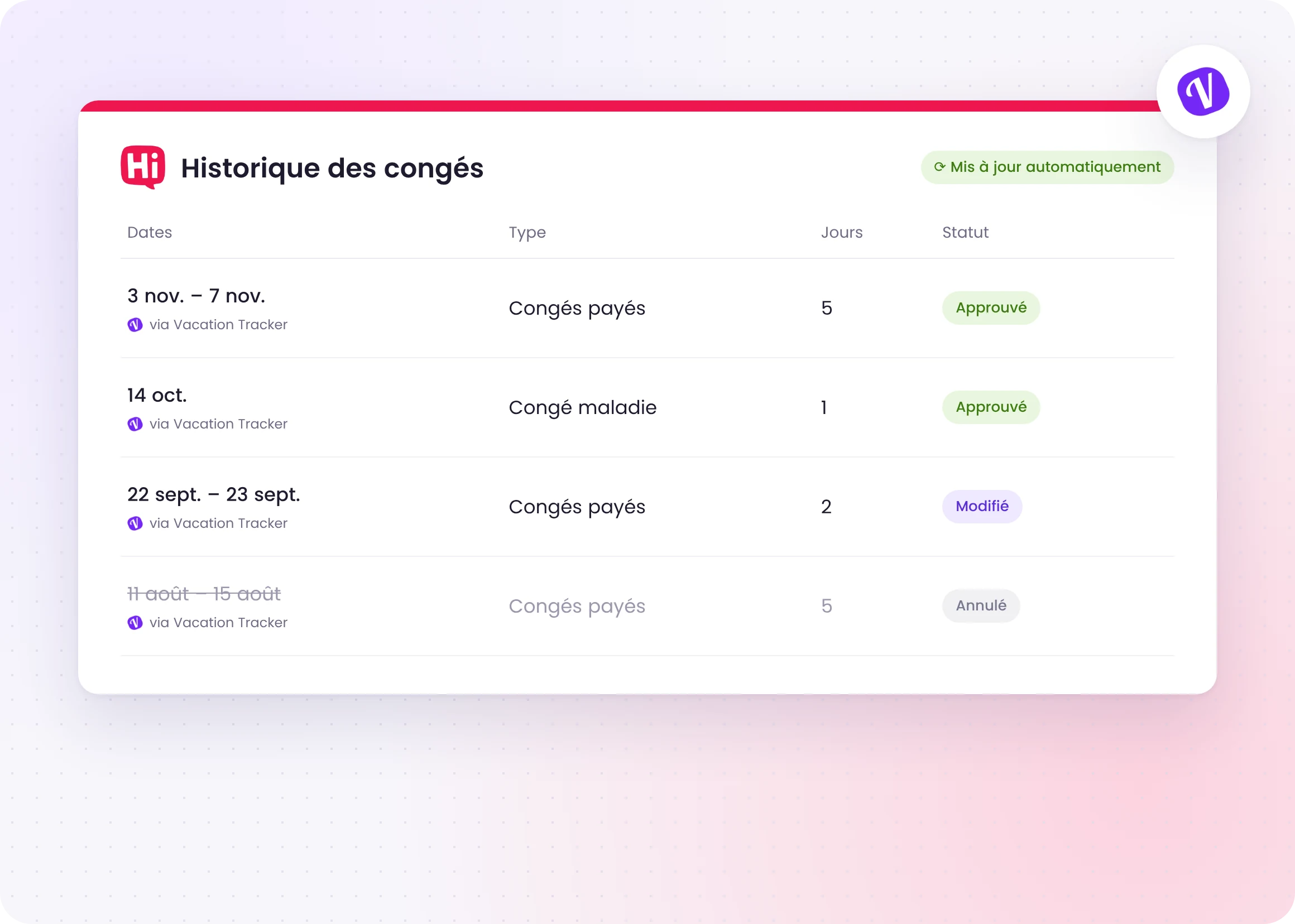Click the large purple Vacation Tracker badge

click(x=1203, y=92)
